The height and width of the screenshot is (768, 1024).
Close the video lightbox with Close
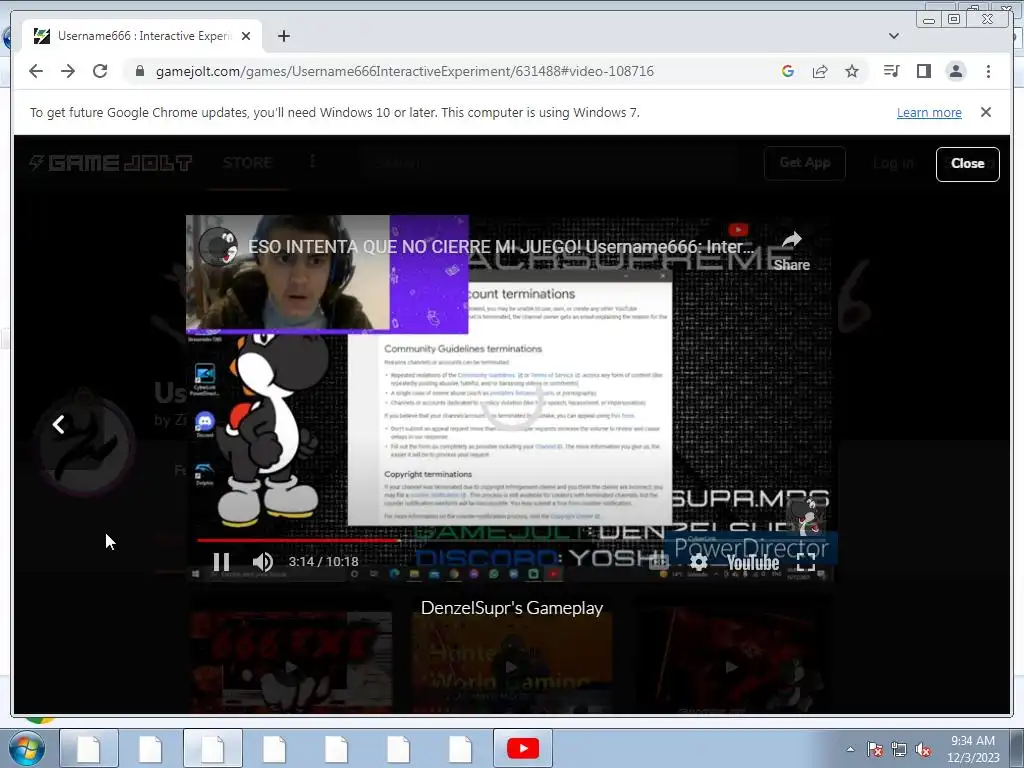tap(967, 164)
